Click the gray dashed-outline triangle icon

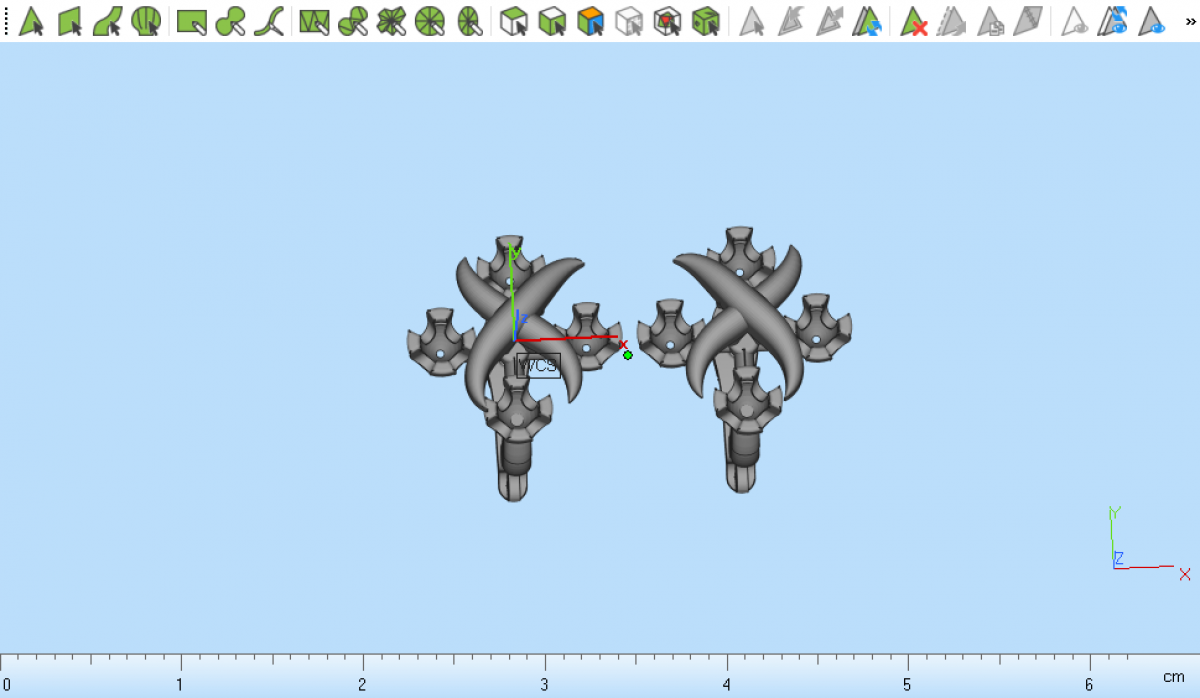952,20
